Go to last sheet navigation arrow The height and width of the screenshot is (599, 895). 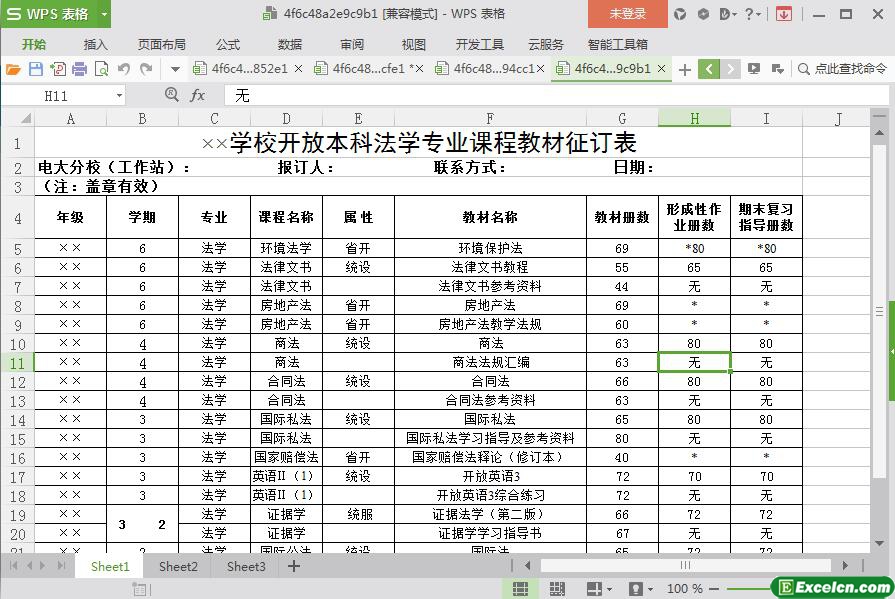tap(62, 566)
